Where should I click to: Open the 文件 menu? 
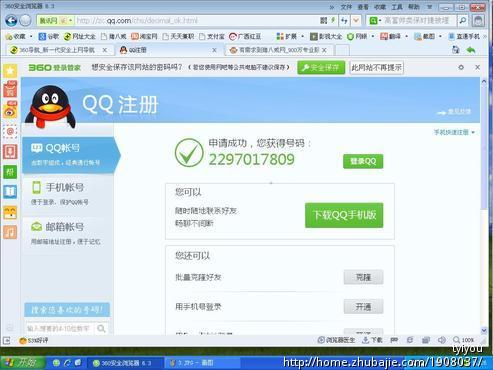(346, 7)
